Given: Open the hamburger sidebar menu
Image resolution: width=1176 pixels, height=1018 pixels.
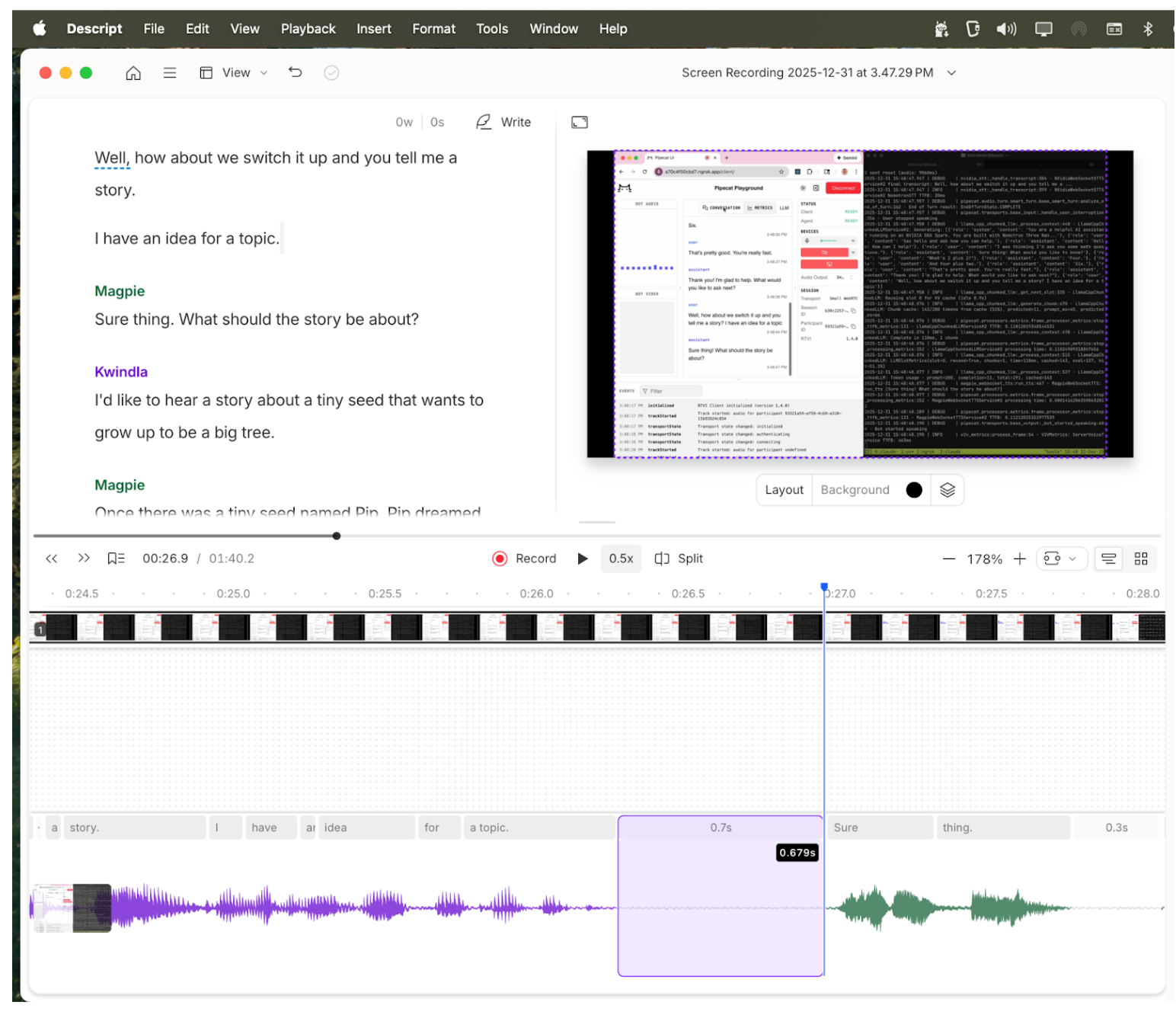Looking at the screenshot, I should 170,73.
